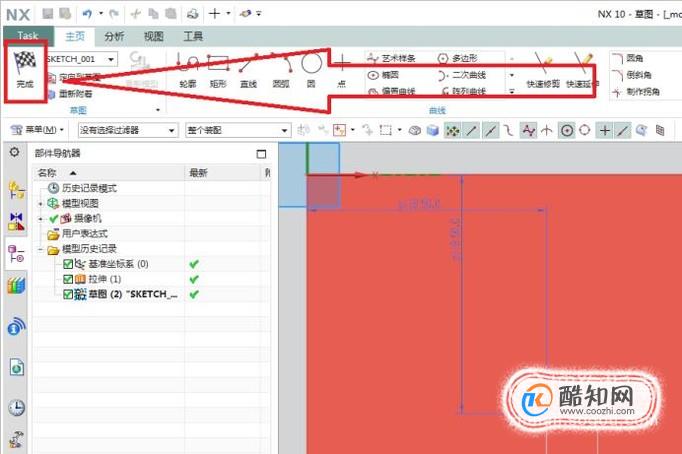Activate the Quick Extend (快速延伸) tool
Viewport: 682px width, 454px height.
click(583, 70)
